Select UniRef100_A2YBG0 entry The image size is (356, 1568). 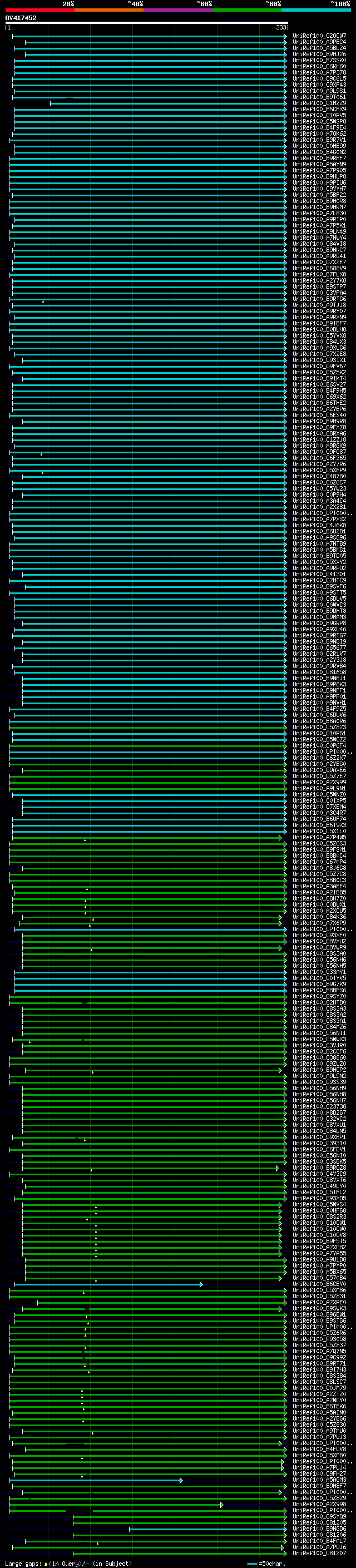(319, 764)
